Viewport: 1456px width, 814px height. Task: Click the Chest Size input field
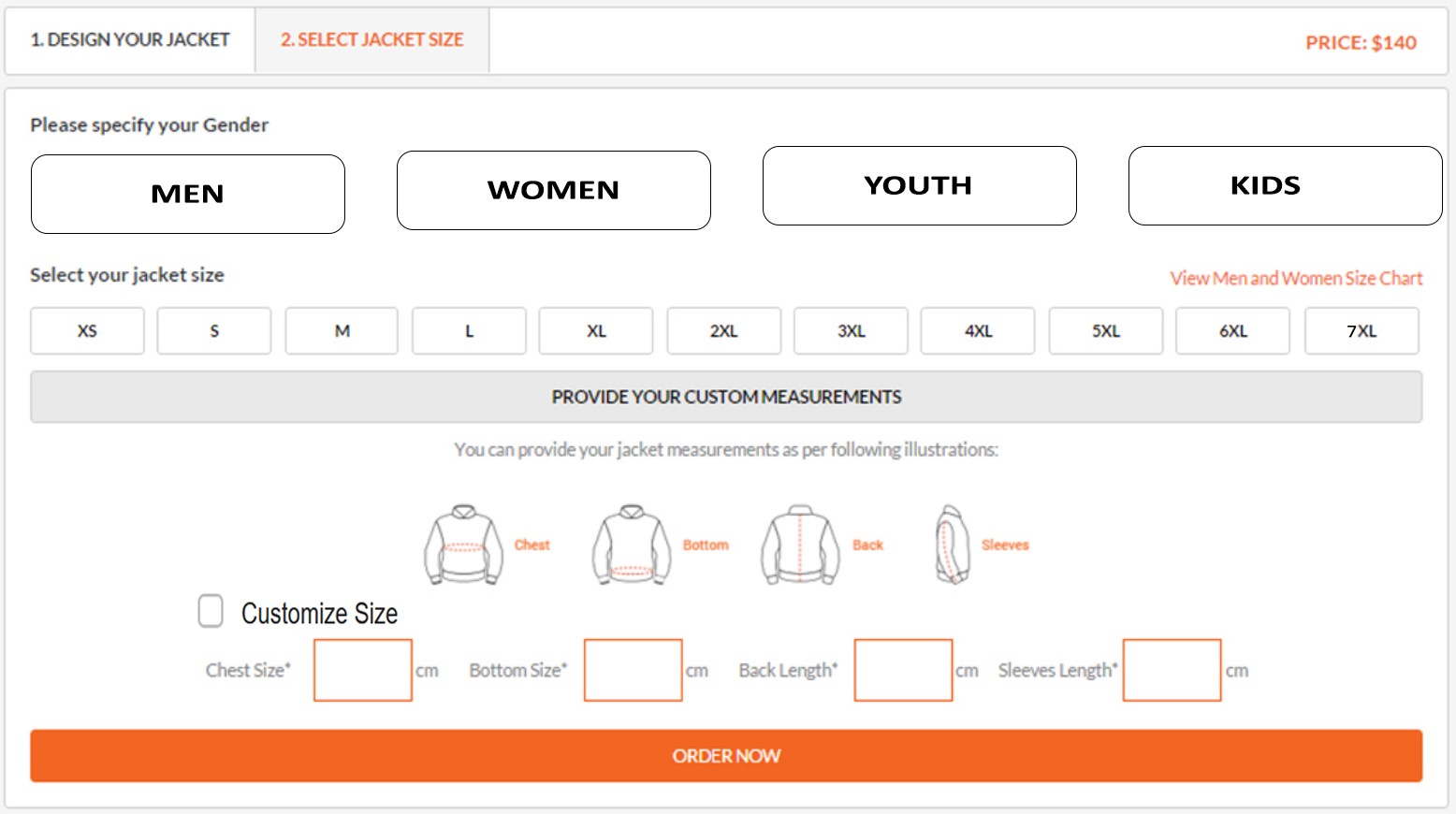[362, 670]
